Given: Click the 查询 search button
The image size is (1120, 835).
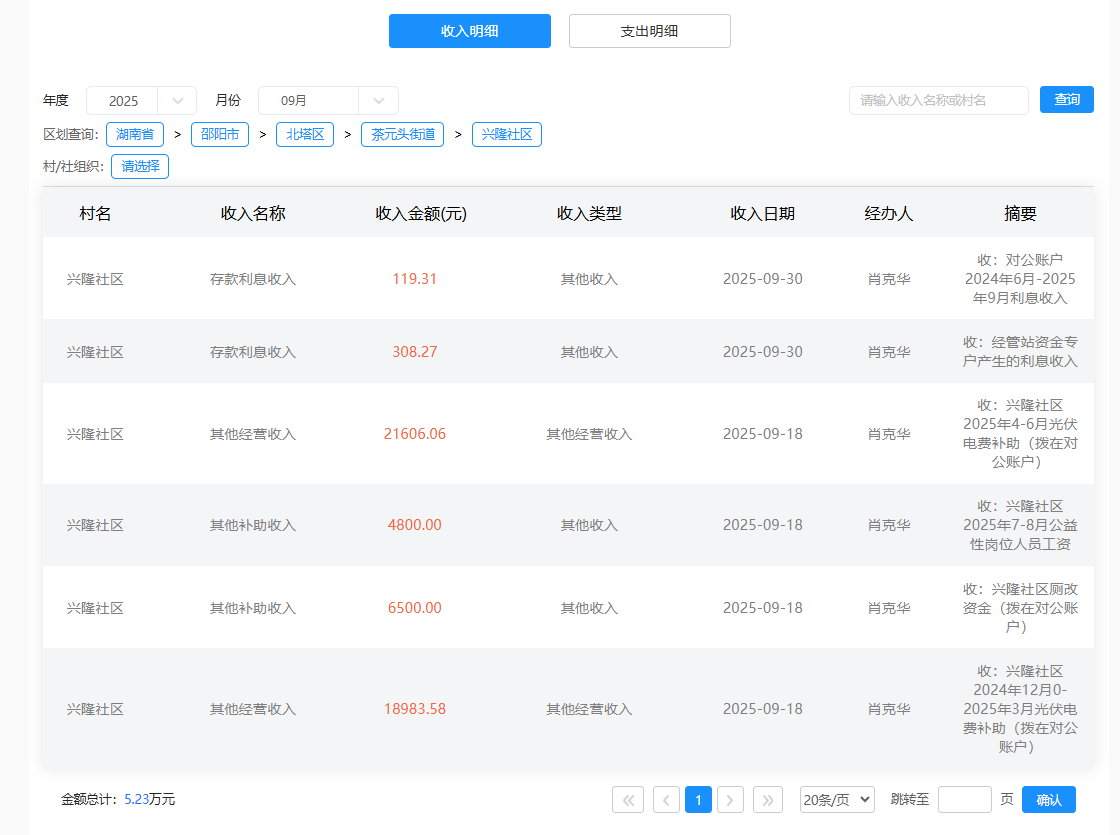Looking at the screenshot, I should point(1067,100).
